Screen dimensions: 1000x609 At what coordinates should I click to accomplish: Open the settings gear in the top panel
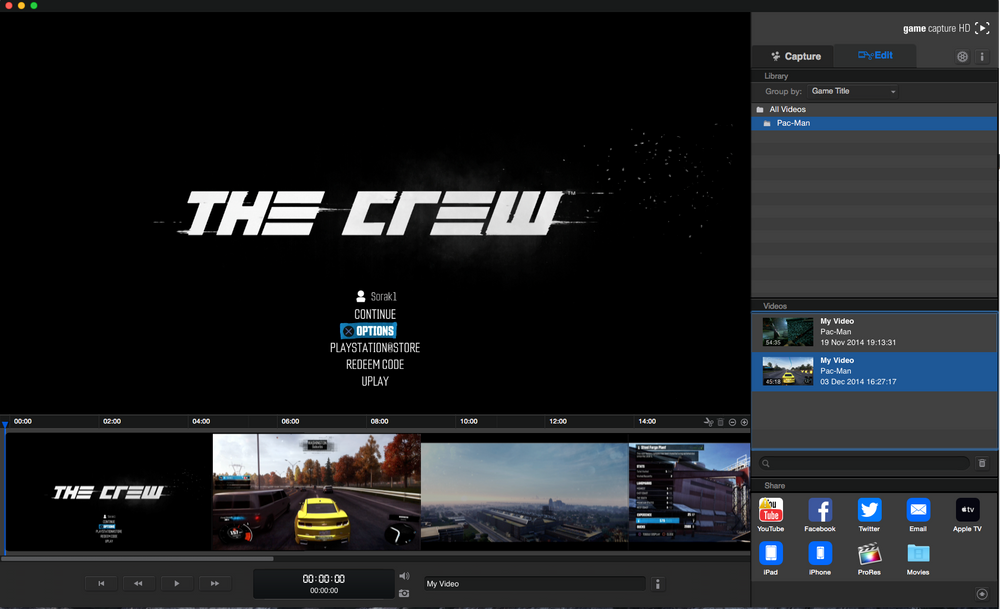click(962, 57)
